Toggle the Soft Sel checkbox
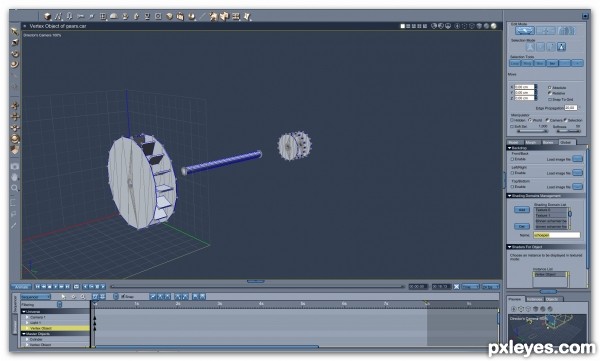This screenshot has height=361, width=600. click(512, 126)
